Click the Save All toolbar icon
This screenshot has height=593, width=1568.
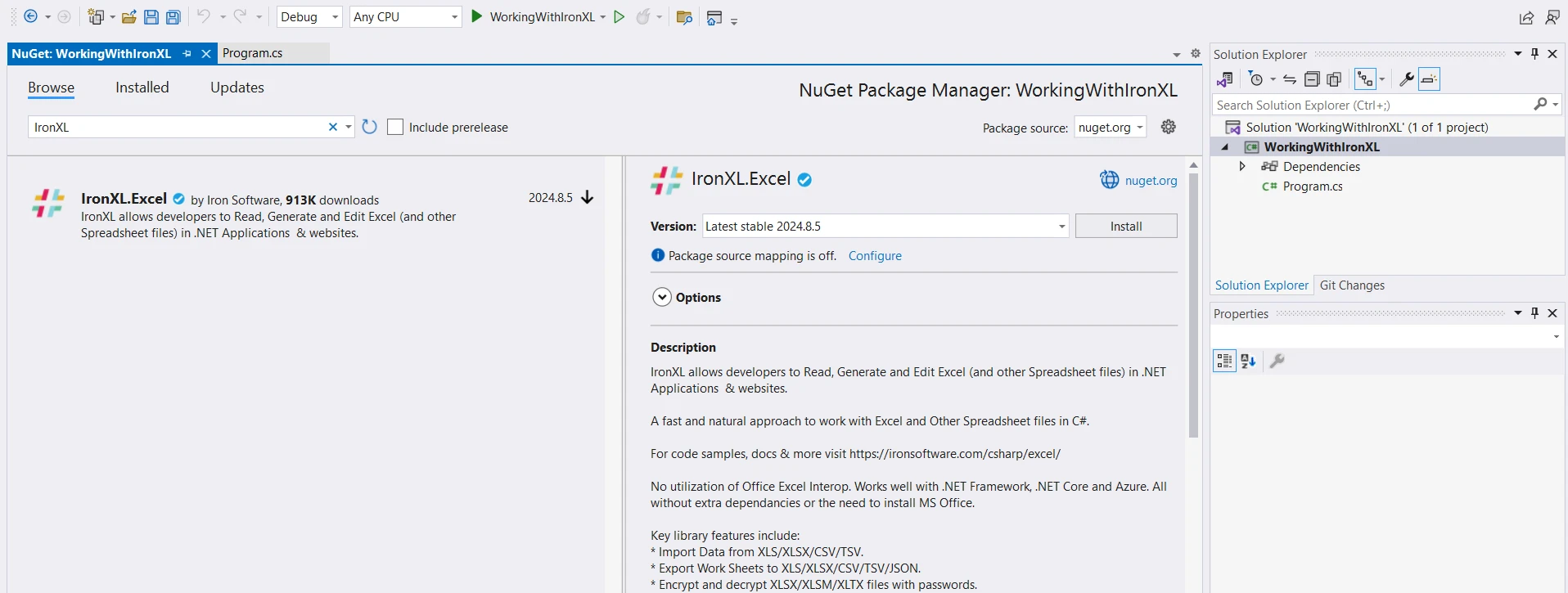tap(173, 17)
